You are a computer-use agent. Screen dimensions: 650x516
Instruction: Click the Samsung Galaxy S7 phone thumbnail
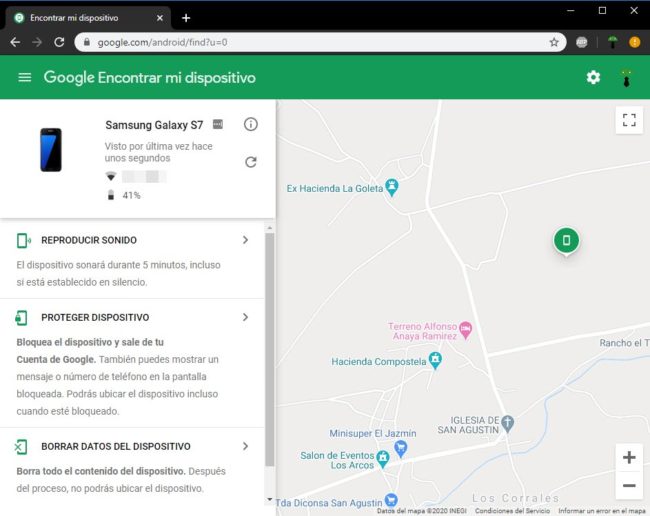[x=51, y=150]
